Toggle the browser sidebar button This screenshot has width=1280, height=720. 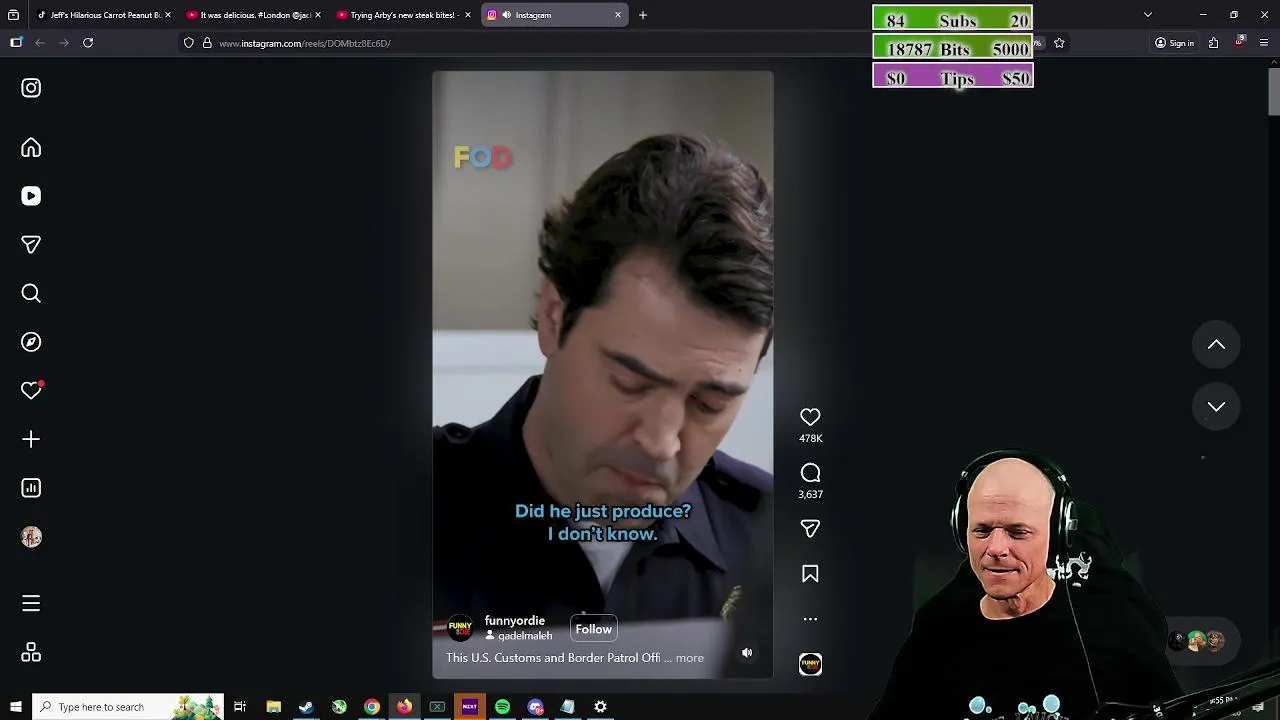[16, 43]
